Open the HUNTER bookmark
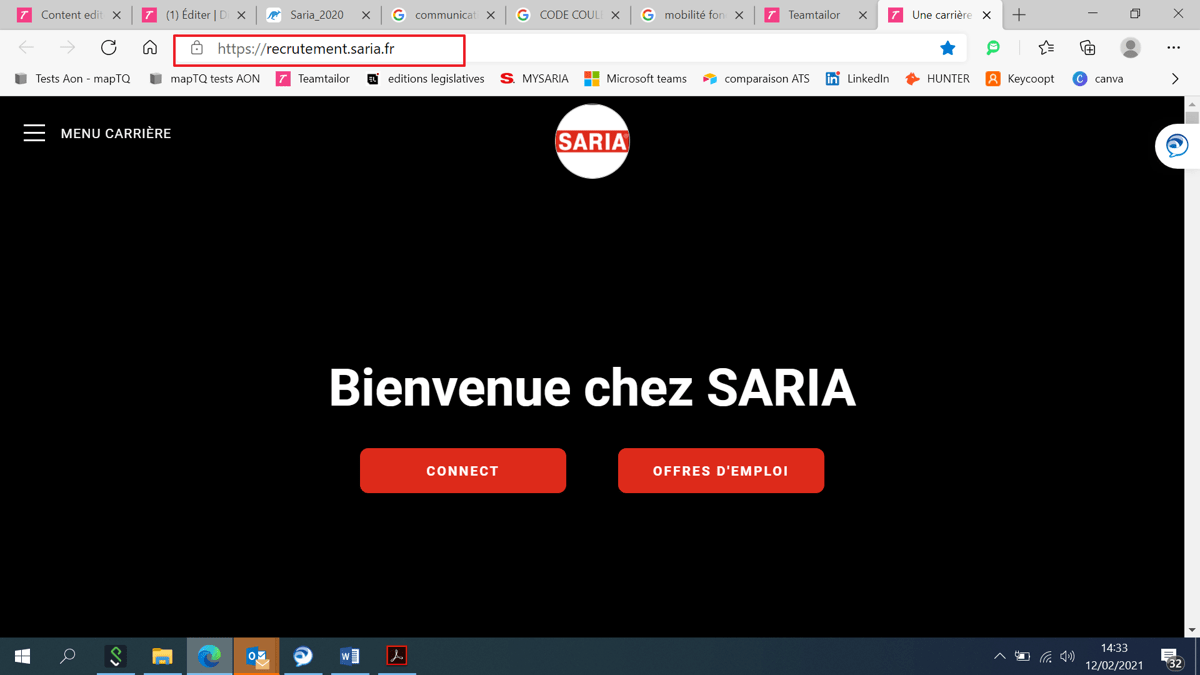The image size is (1200, 675). [x=937, y=79]
